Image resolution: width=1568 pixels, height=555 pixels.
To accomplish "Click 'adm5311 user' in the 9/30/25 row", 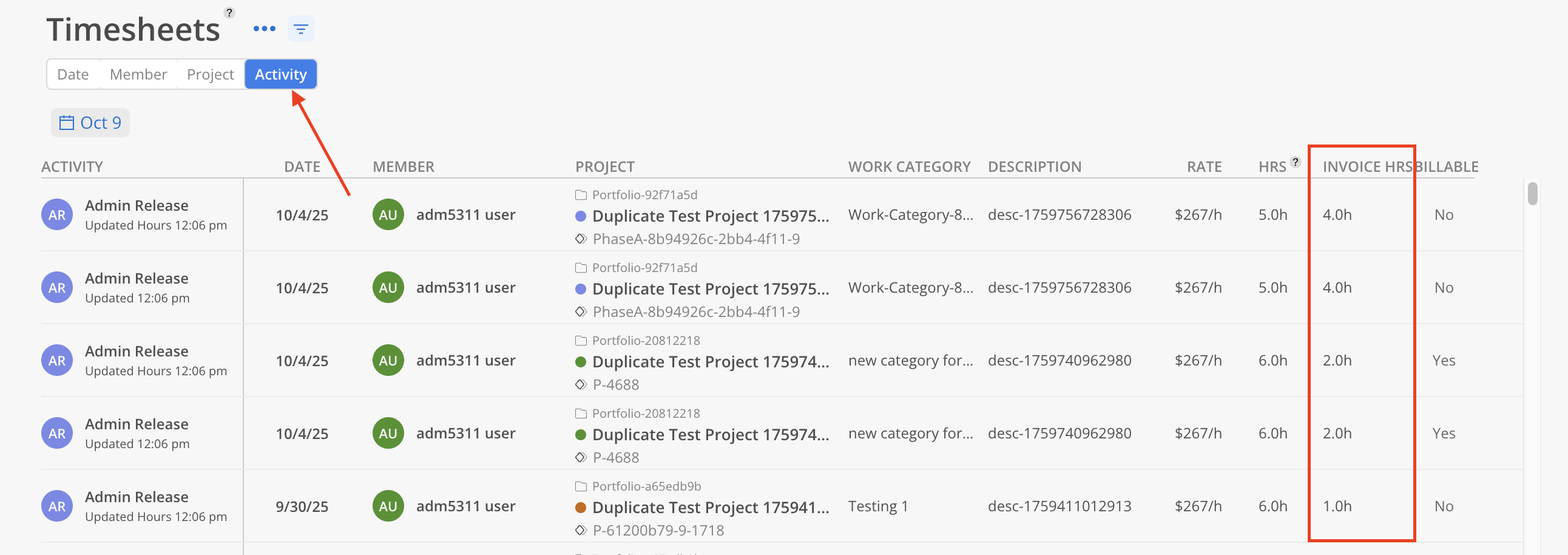I will coord(465,506).
